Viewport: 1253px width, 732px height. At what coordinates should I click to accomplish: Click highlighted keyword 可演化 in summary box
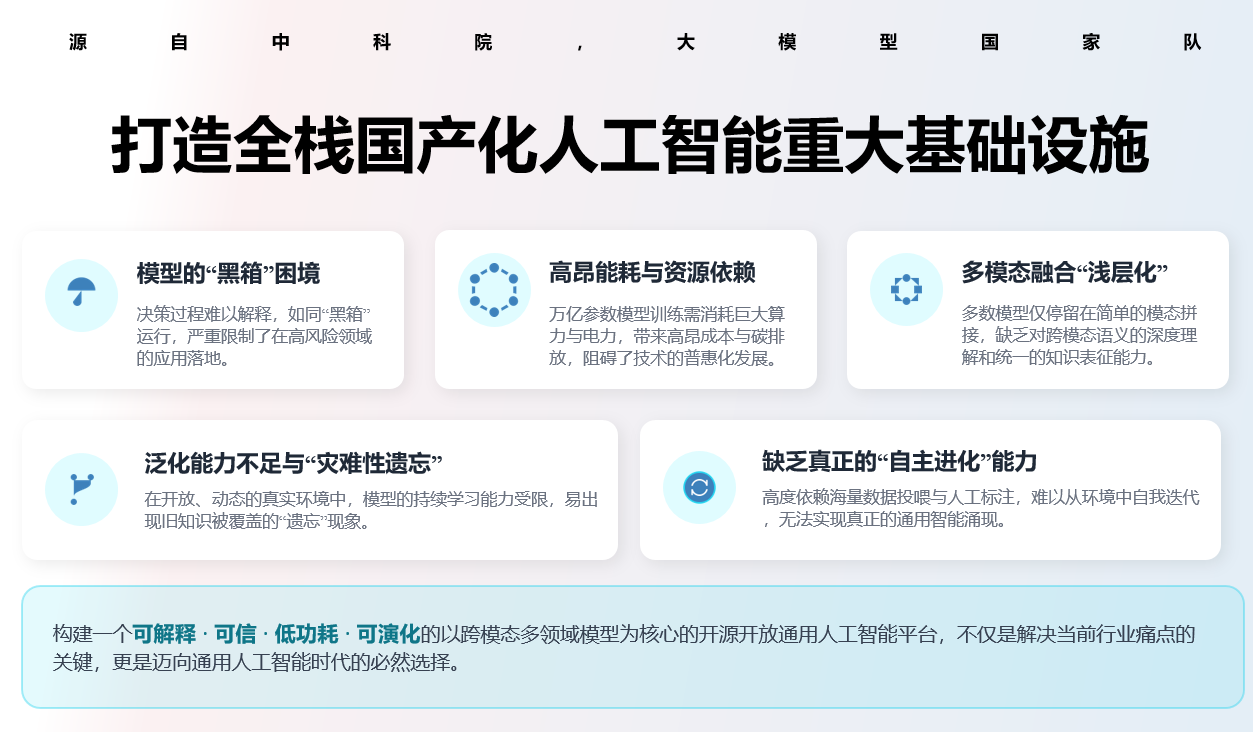click(388, 634)
